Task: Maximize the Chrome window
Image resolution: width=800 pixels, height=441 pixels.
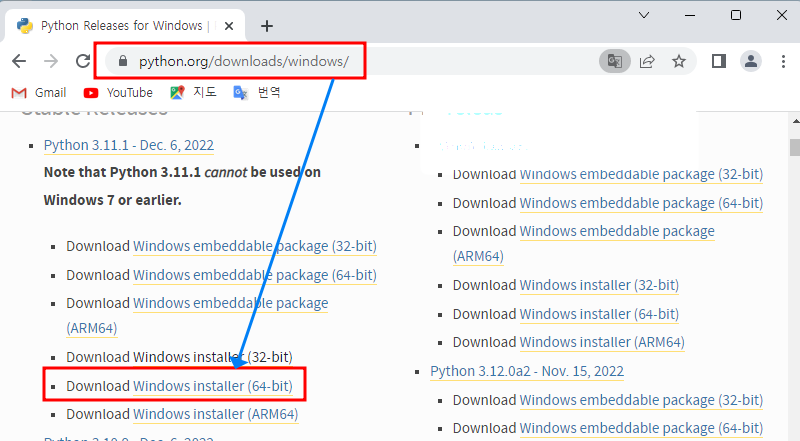Action: 736,15
